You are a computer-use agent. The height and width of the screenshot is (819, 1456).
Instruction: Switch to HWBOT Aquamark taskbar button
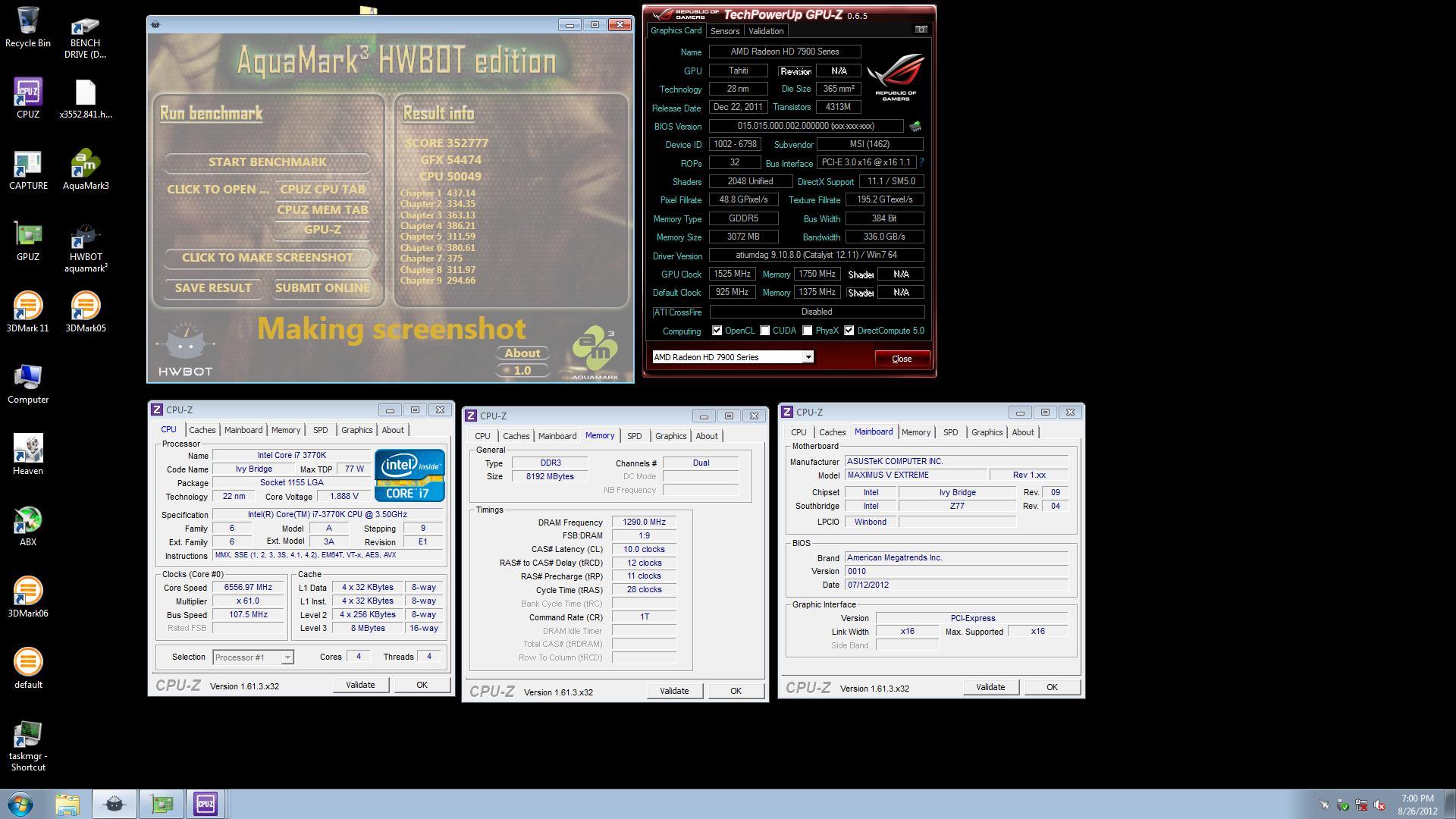115,804
